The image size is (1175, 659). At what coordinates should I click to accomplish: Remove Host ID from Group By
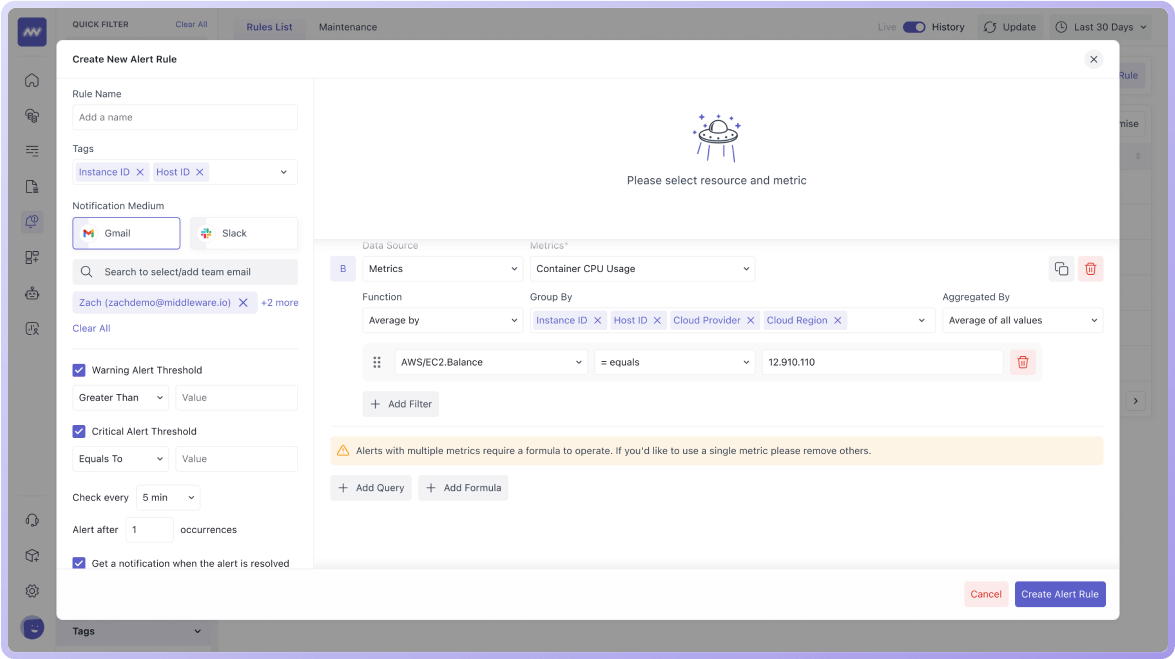pos(657,320)
